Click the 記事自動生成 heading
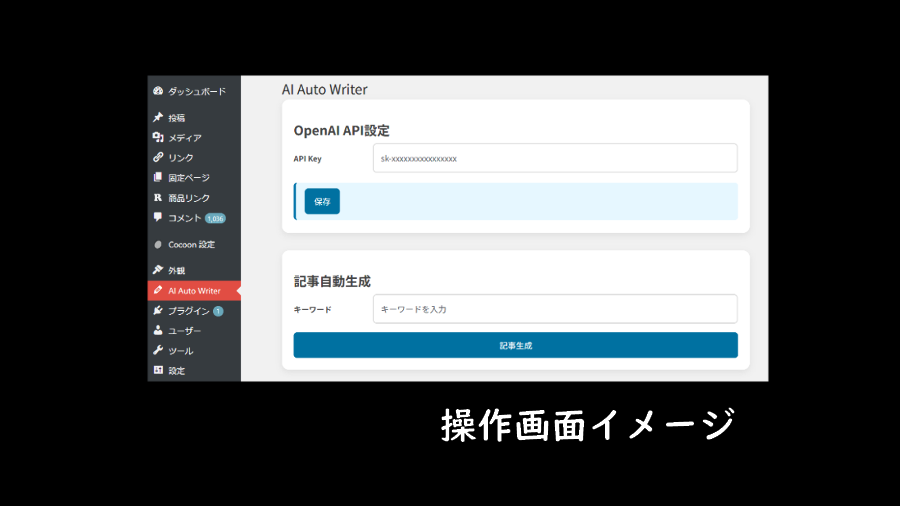900x506 pixels. pyautogui.click(x=332, y=282)
